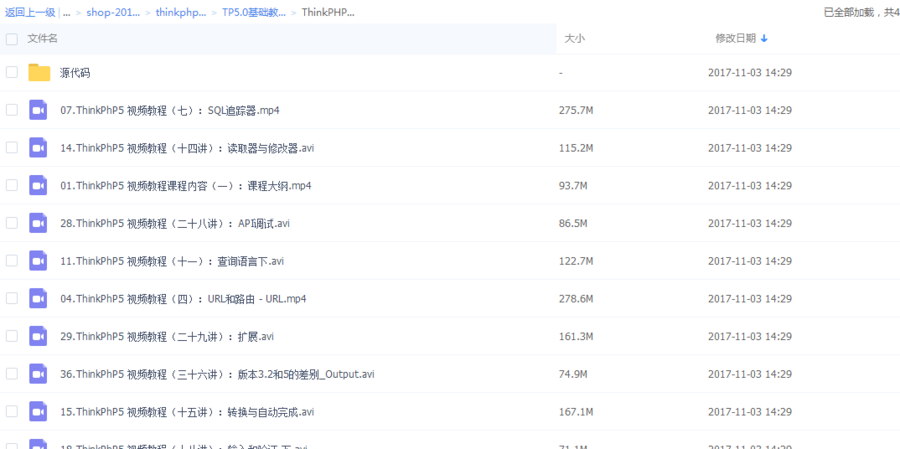The height and width of the screenshot is (449, 900).
Task: Sort by 修改日期 column header
Action: tap(735, 38)
